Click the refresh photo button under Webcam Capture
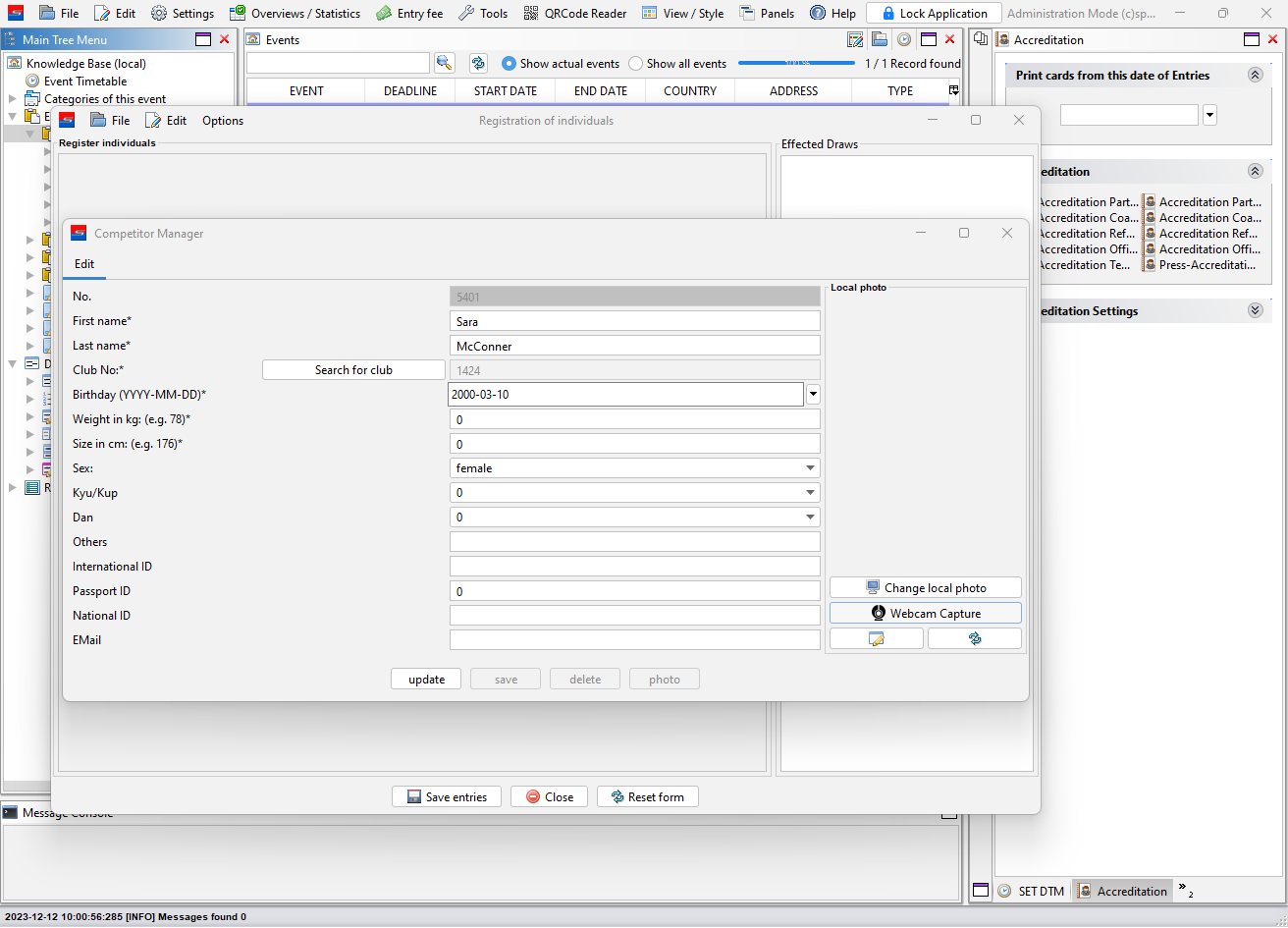 coord(974,638)
